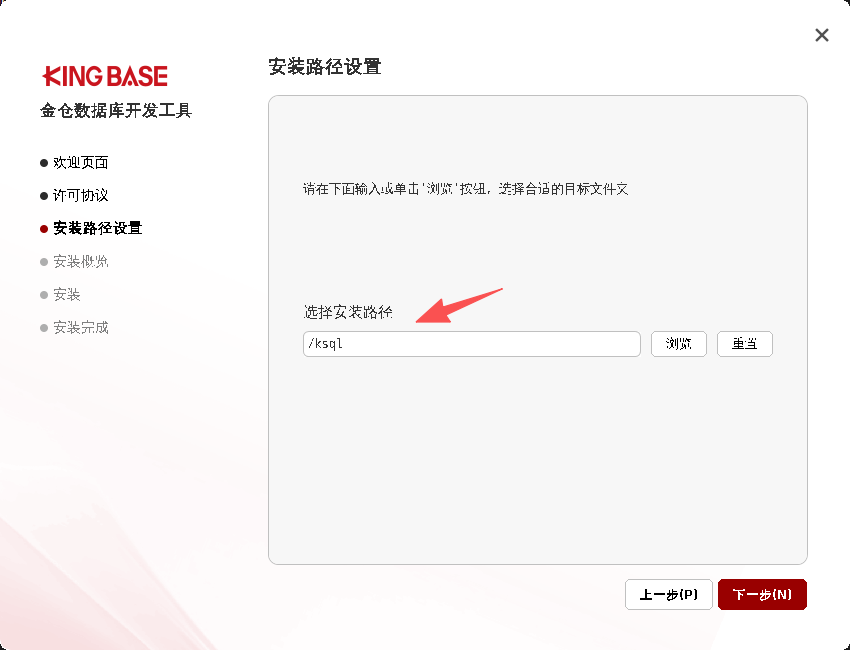
Task: Click the 金仓数据库开发工具 product title
Action: (x=116, y=111)
